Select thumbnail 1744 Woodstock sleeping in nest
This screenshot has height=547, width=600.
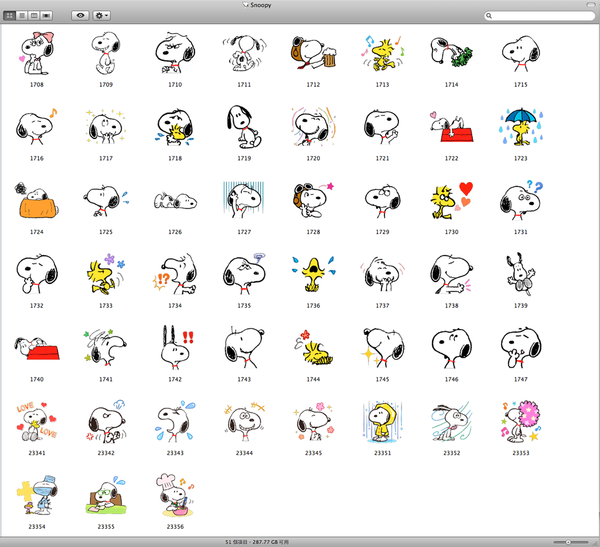(313, 348)
